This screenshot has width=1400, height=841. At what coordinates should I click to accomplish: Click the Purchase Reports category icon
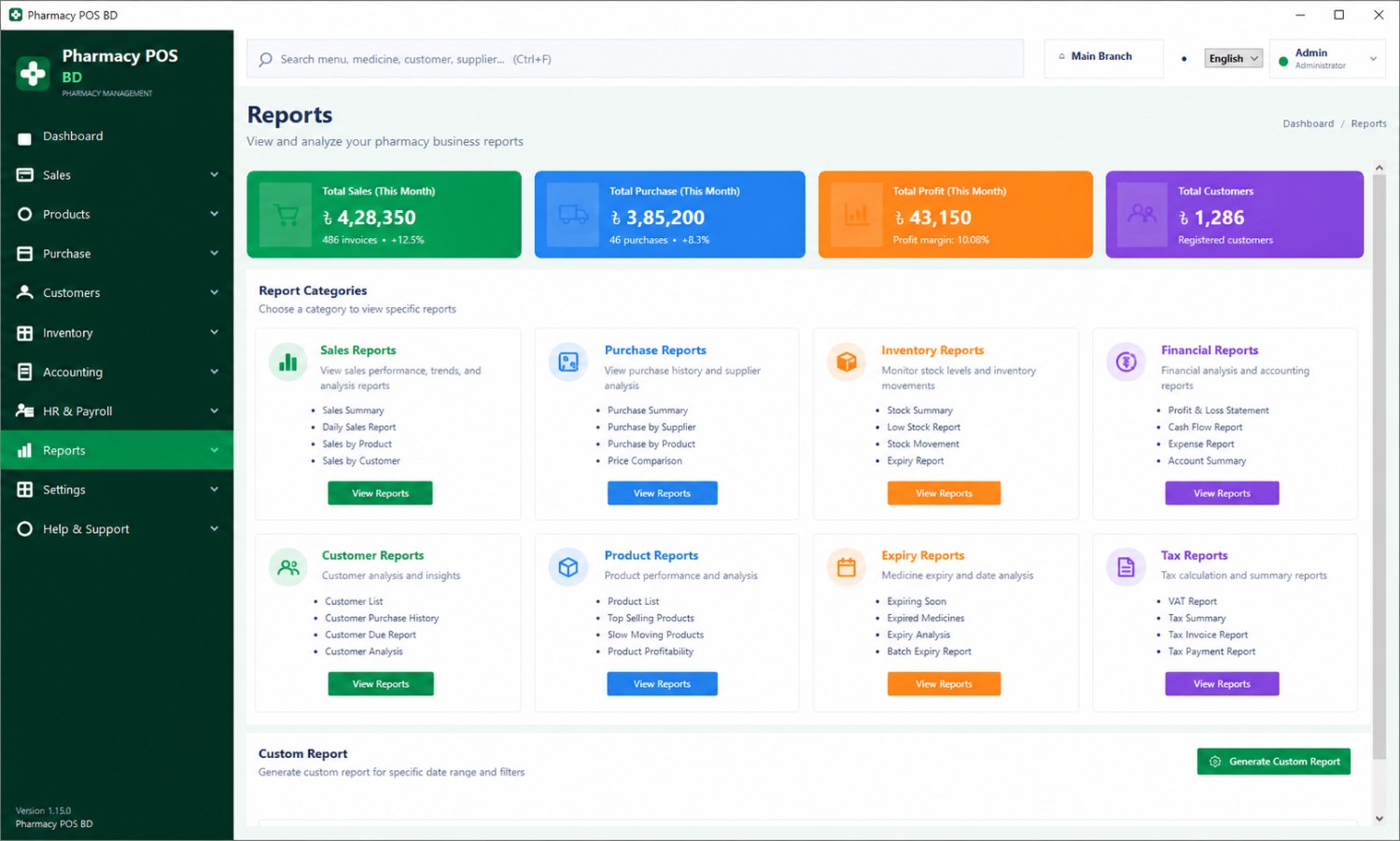click(567, 362)
